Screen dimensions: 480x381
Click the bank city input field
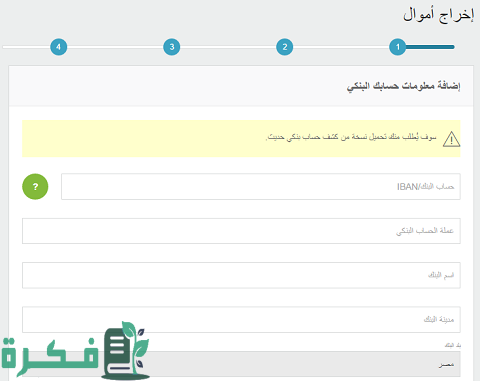click(x=241, y=320)
